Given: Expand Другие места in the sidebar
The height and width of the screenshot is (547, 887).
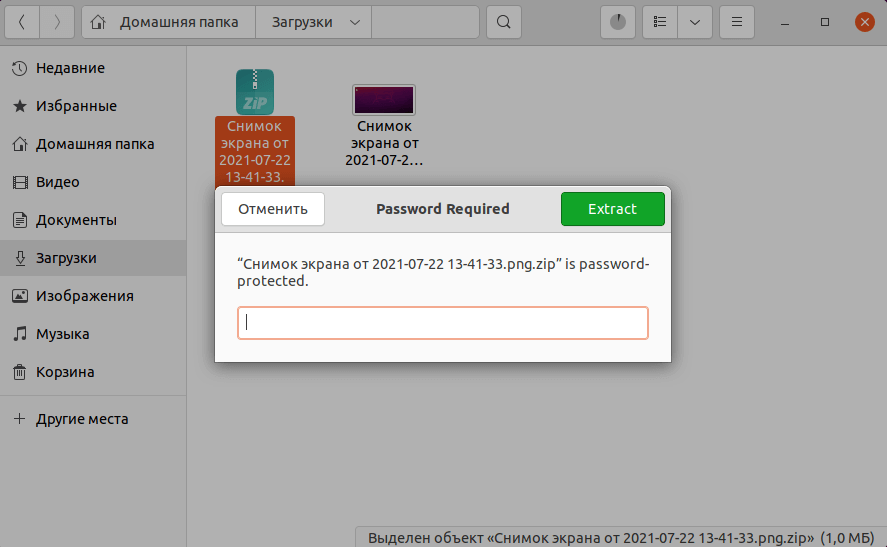Looking at the screenshot, I should coord(81,419).
